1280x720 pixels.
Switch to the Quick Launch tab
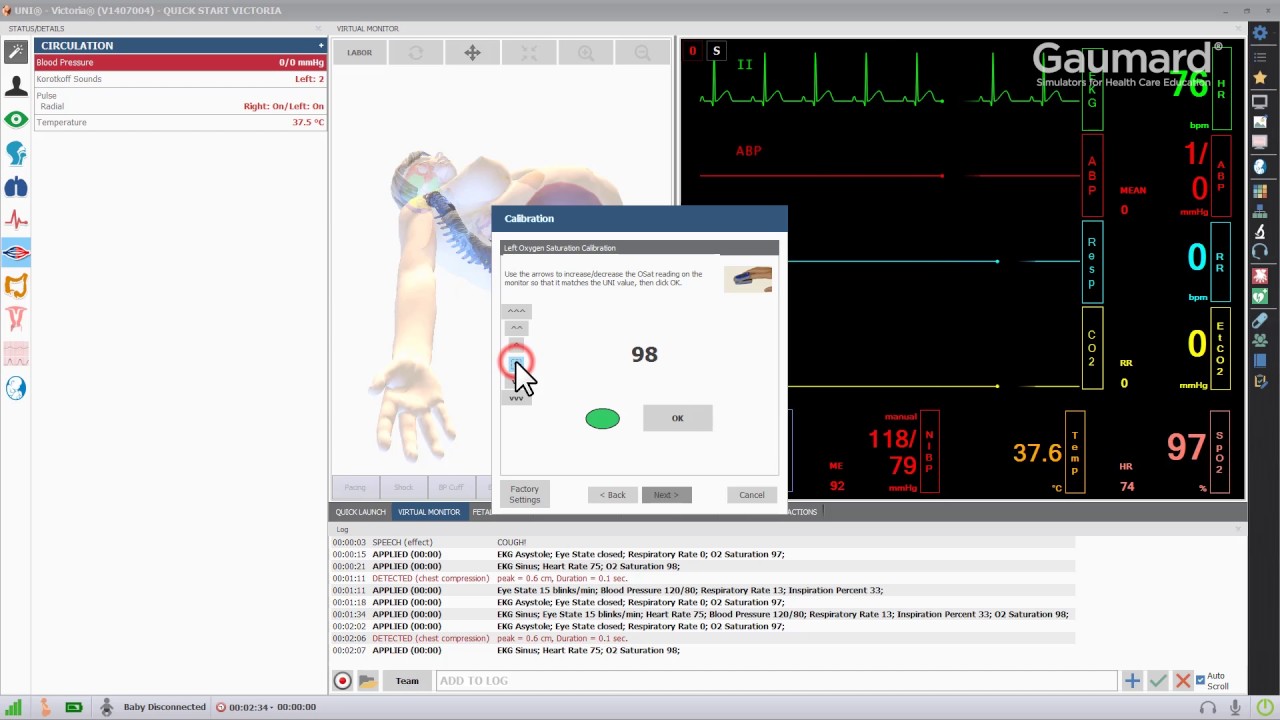click(360, 512)
